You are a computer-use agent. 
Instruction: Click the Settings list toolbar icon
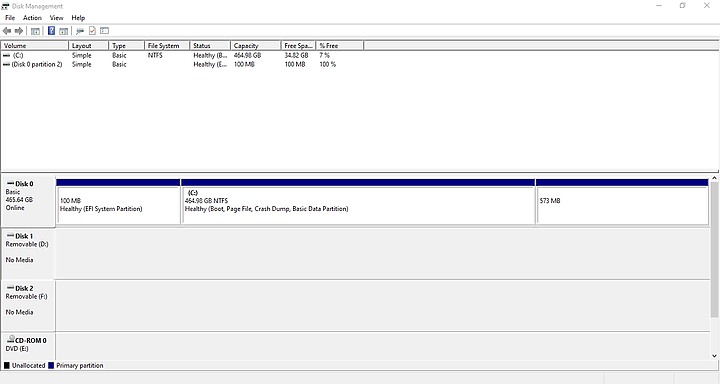(x=105, y=31)
